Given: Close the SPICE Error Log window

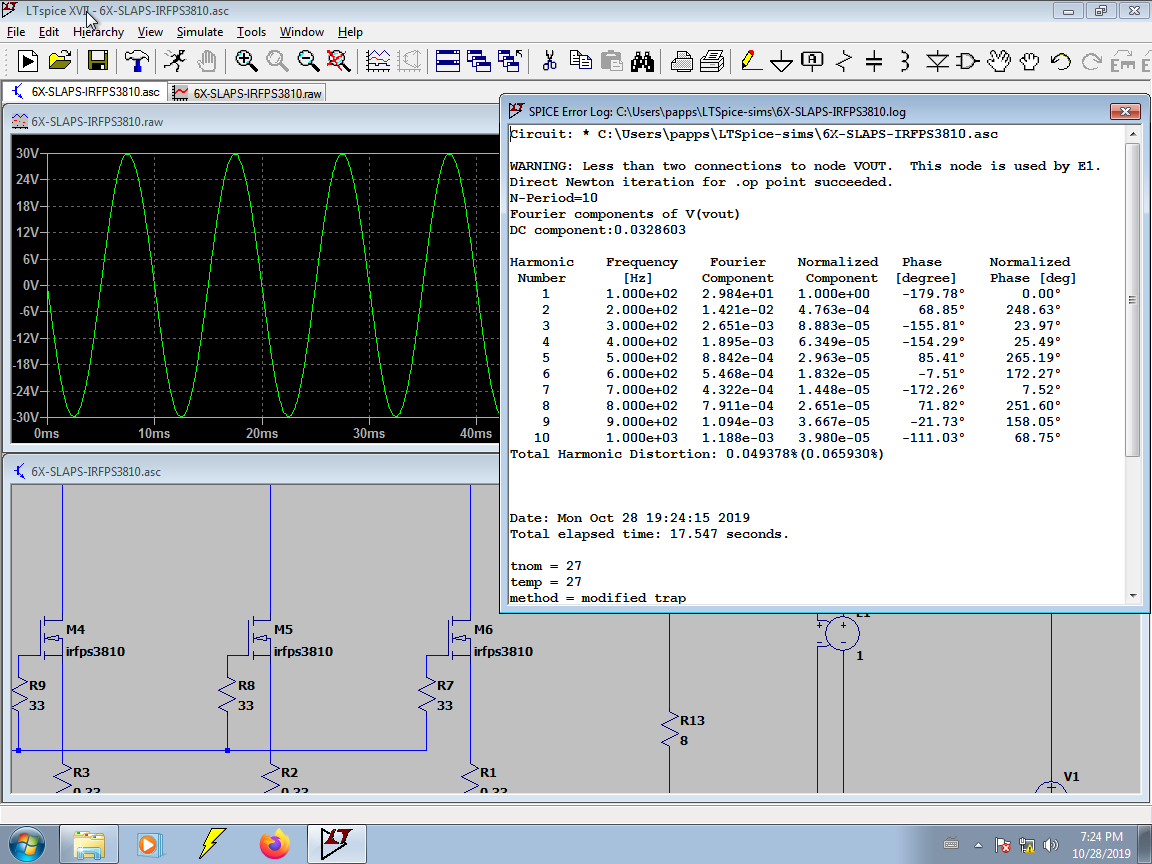Looking at the screenshot, I should tap(1125, 111).
